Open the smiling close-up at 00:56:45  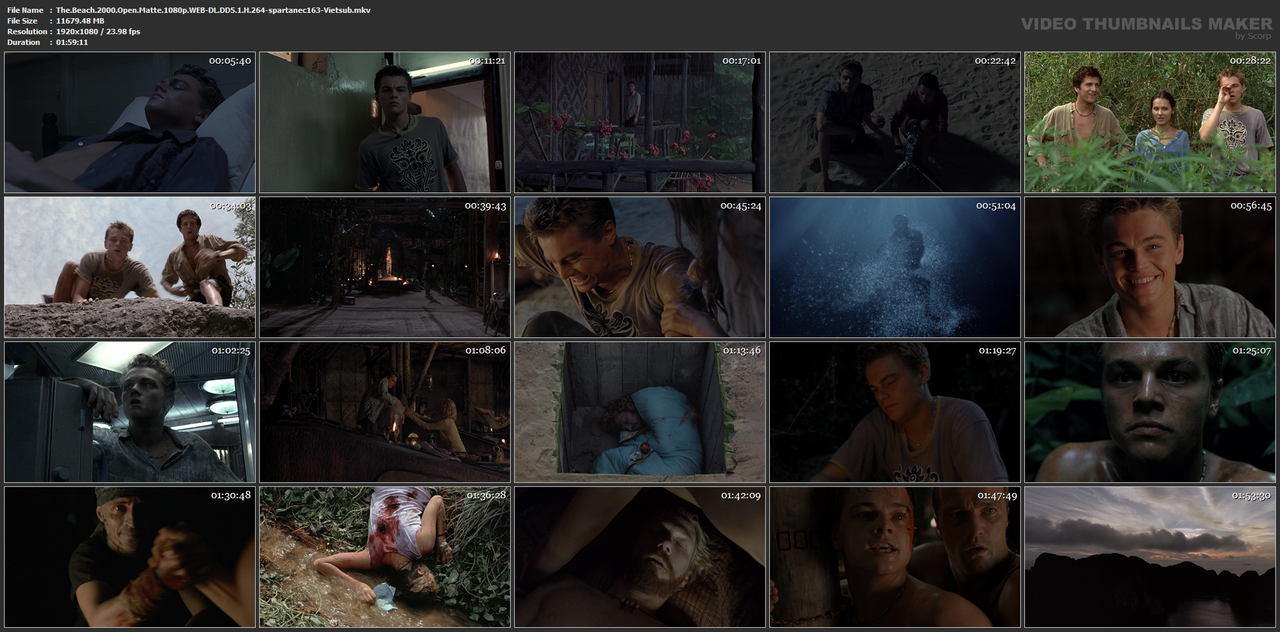[x=1150, y=267]
